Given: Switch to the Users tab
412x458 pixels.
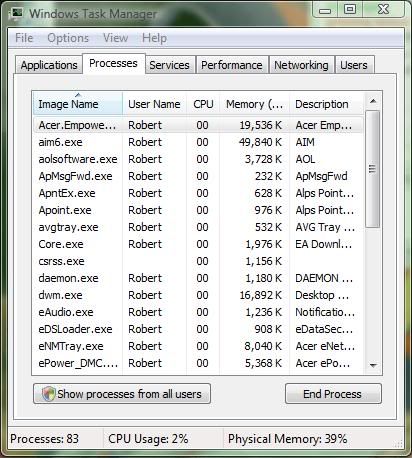Looking at the screenshot, I should click(x=354, y=65).
